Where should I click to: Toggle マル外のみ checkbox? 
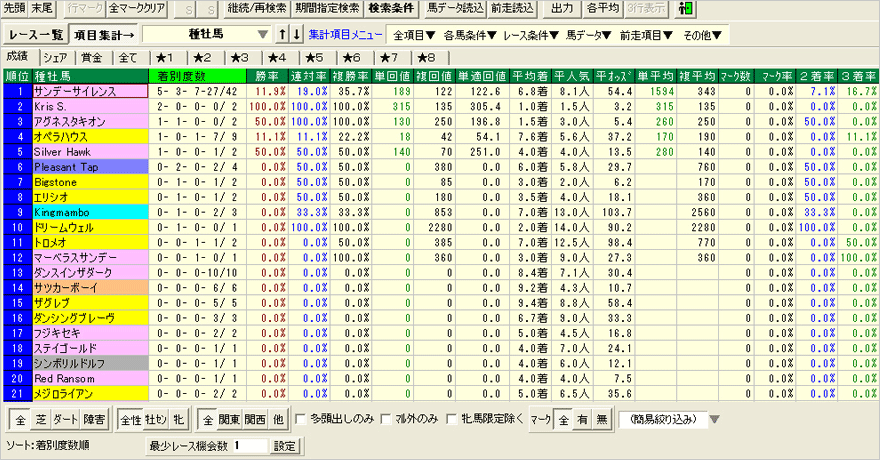[x=386, y=419]
